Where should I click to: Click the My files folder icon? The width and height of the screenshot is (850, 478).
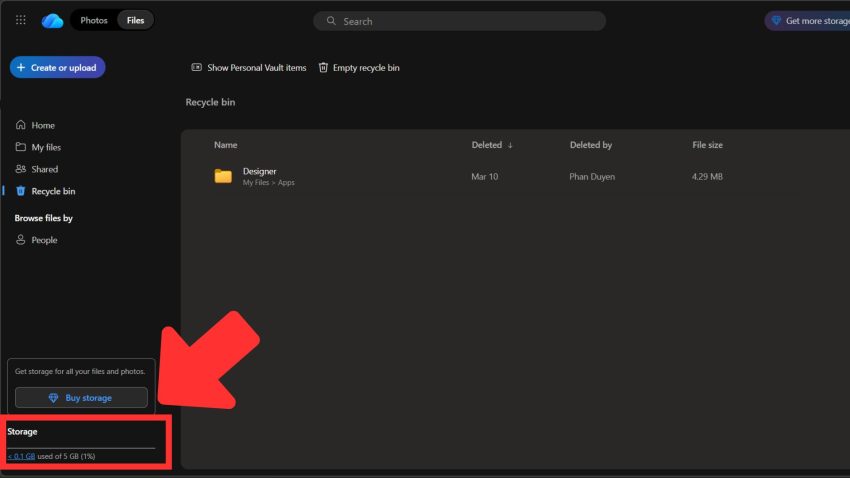(21, 147)
